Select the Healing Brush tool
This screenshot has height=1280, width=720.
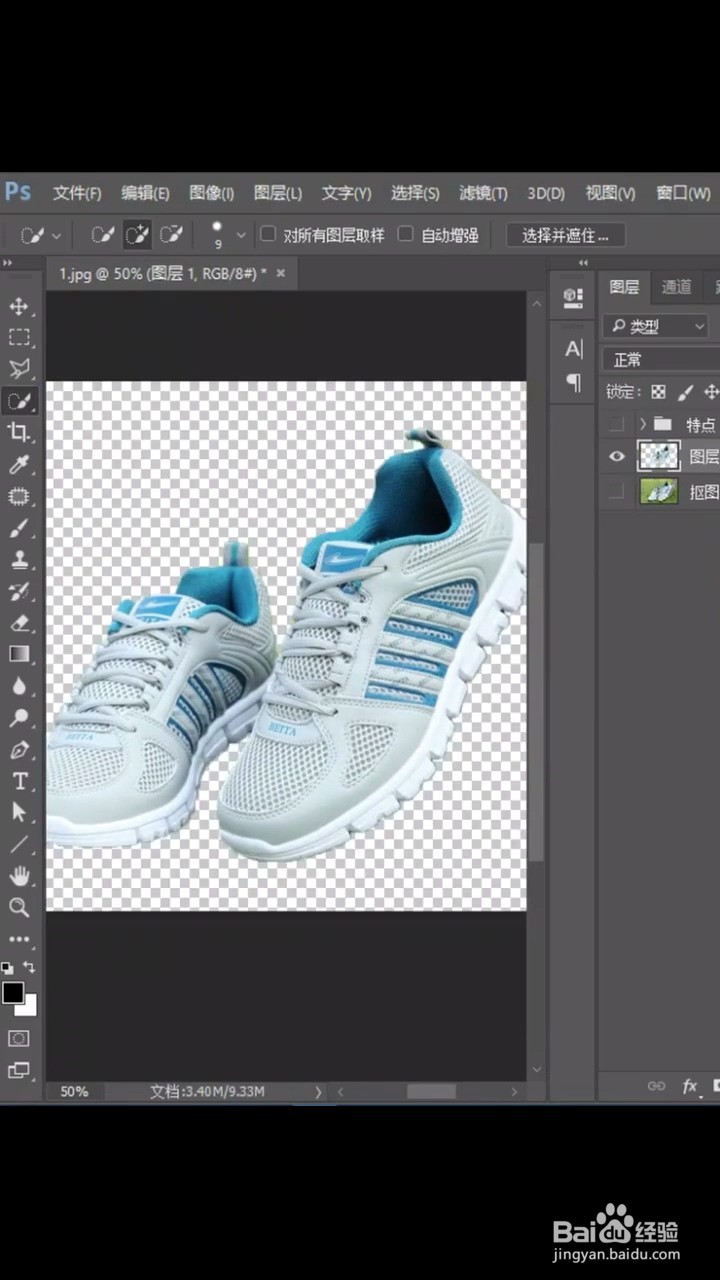pos(19,496)
